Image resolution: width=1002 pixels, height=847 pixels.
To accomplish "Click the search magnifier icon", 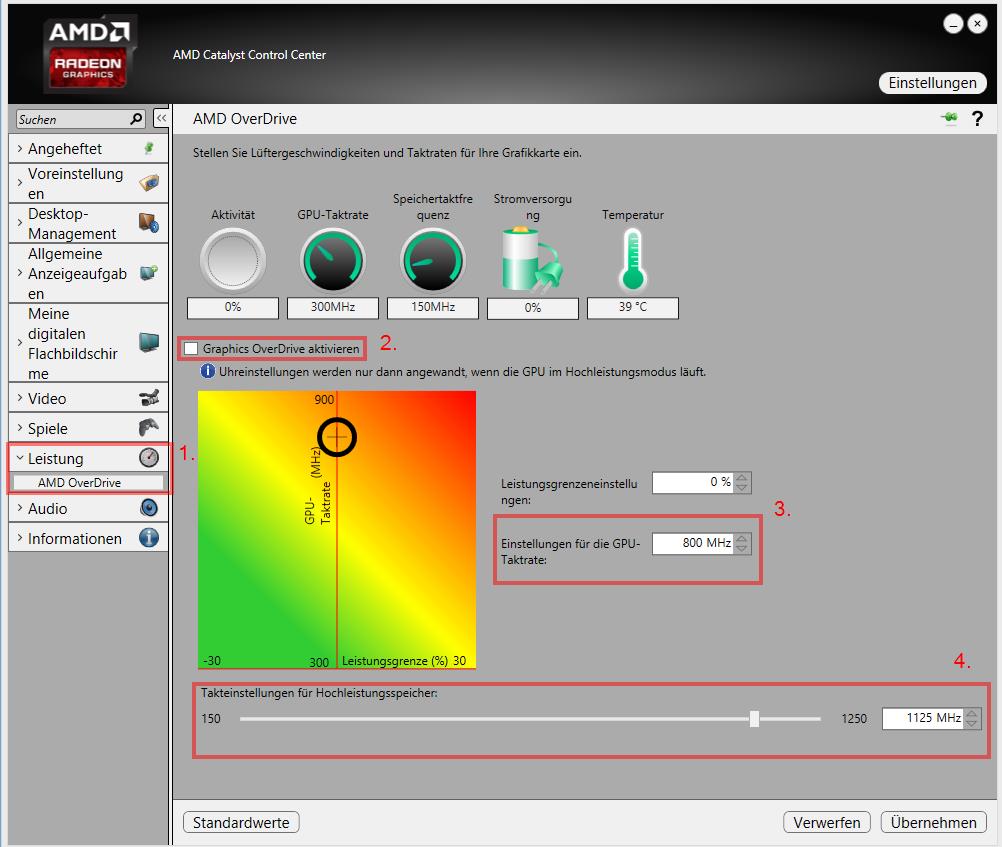I will (x=136, y=119).
